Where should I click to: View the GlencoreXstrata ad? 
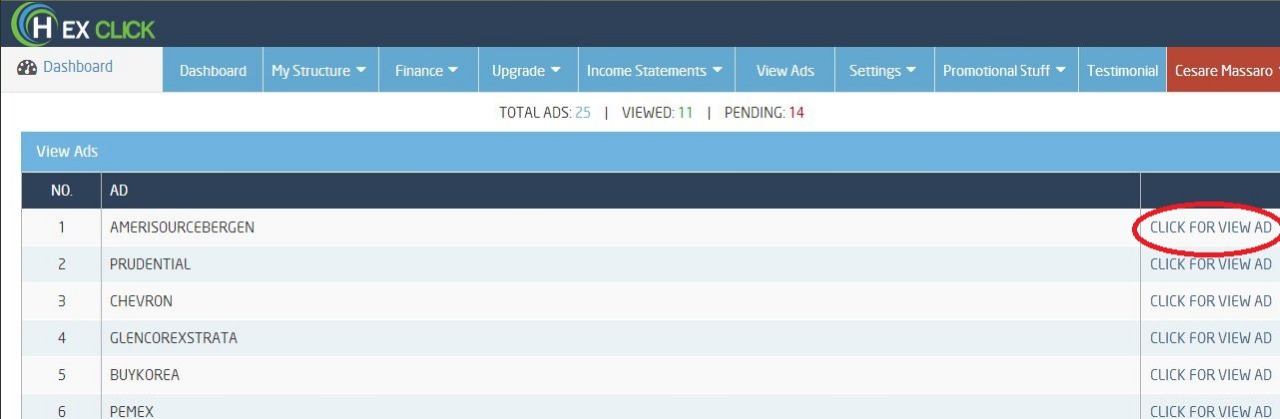[1210, 338]
